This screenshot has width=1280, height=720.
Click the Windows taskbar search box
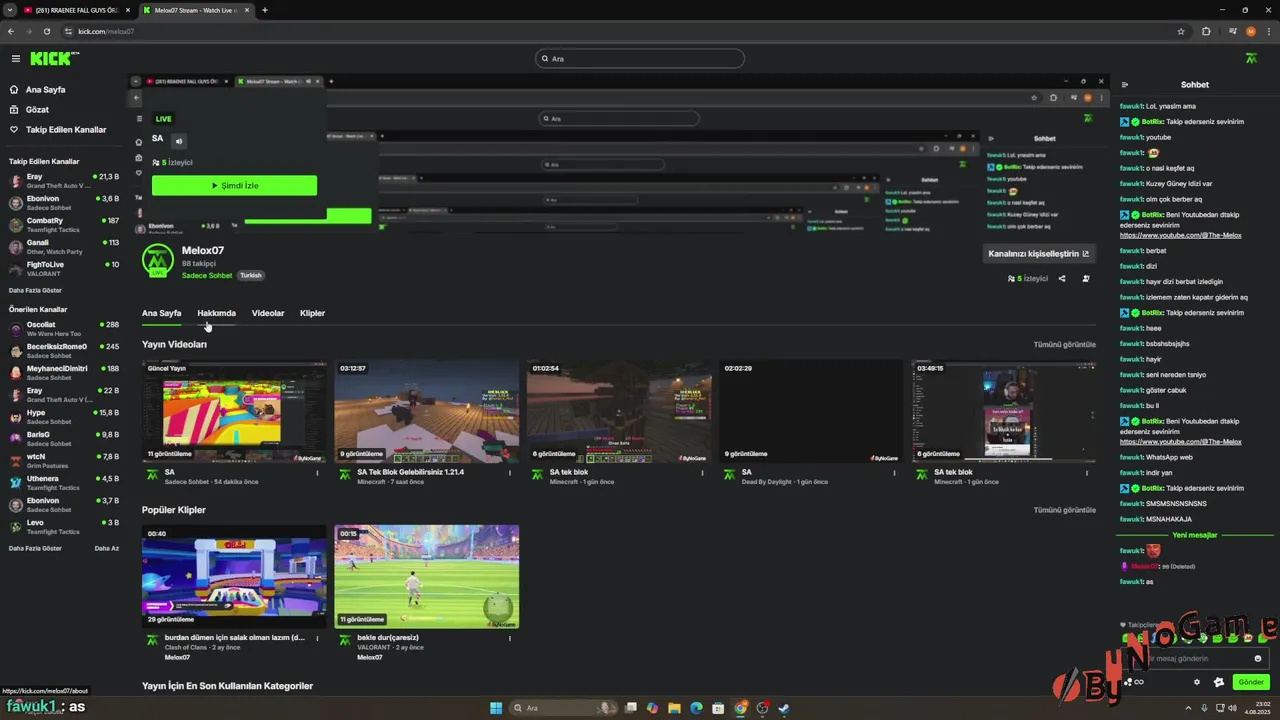pos(565,708)
